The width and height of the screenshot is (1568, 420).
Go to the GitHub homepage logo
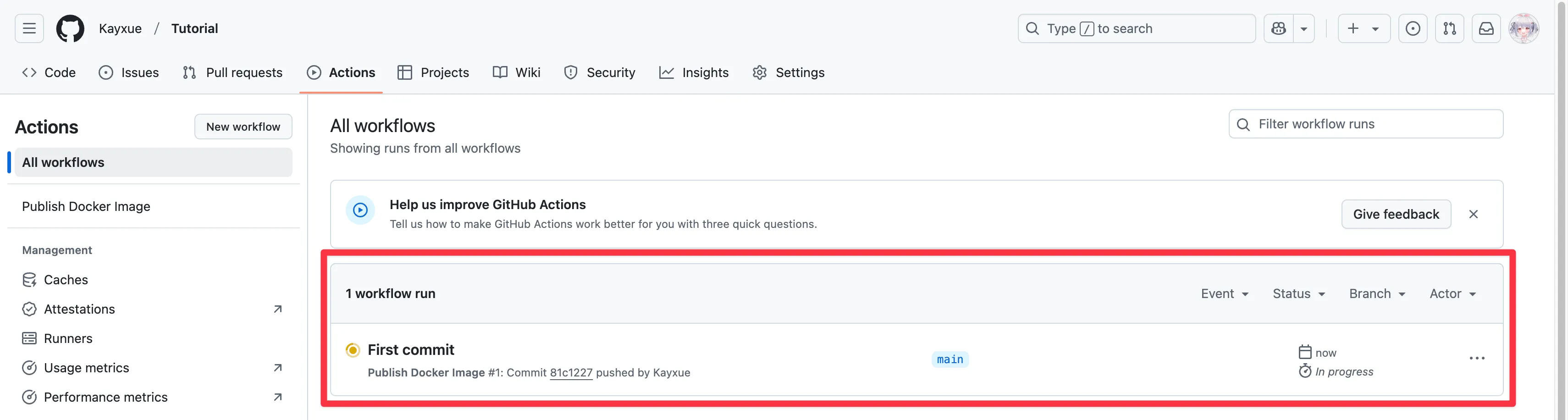pos(70,28)
